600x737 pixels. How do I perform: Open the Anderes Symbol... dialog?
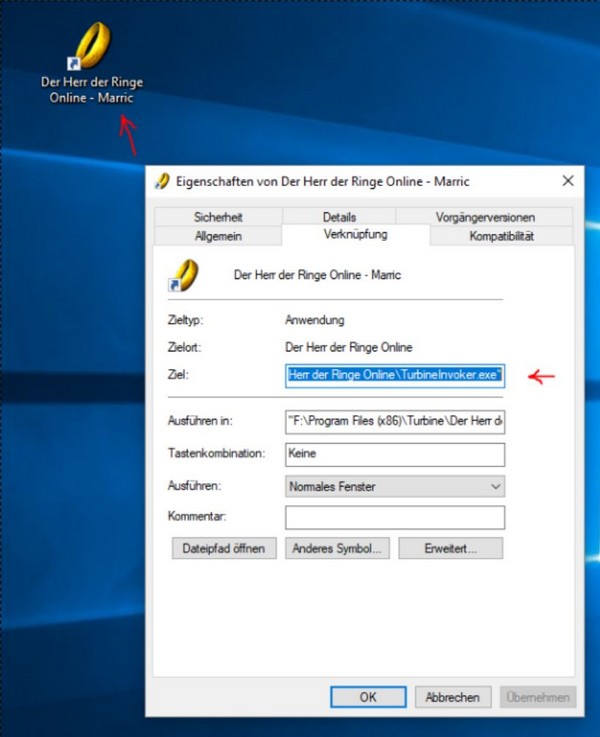pos(337,548)
